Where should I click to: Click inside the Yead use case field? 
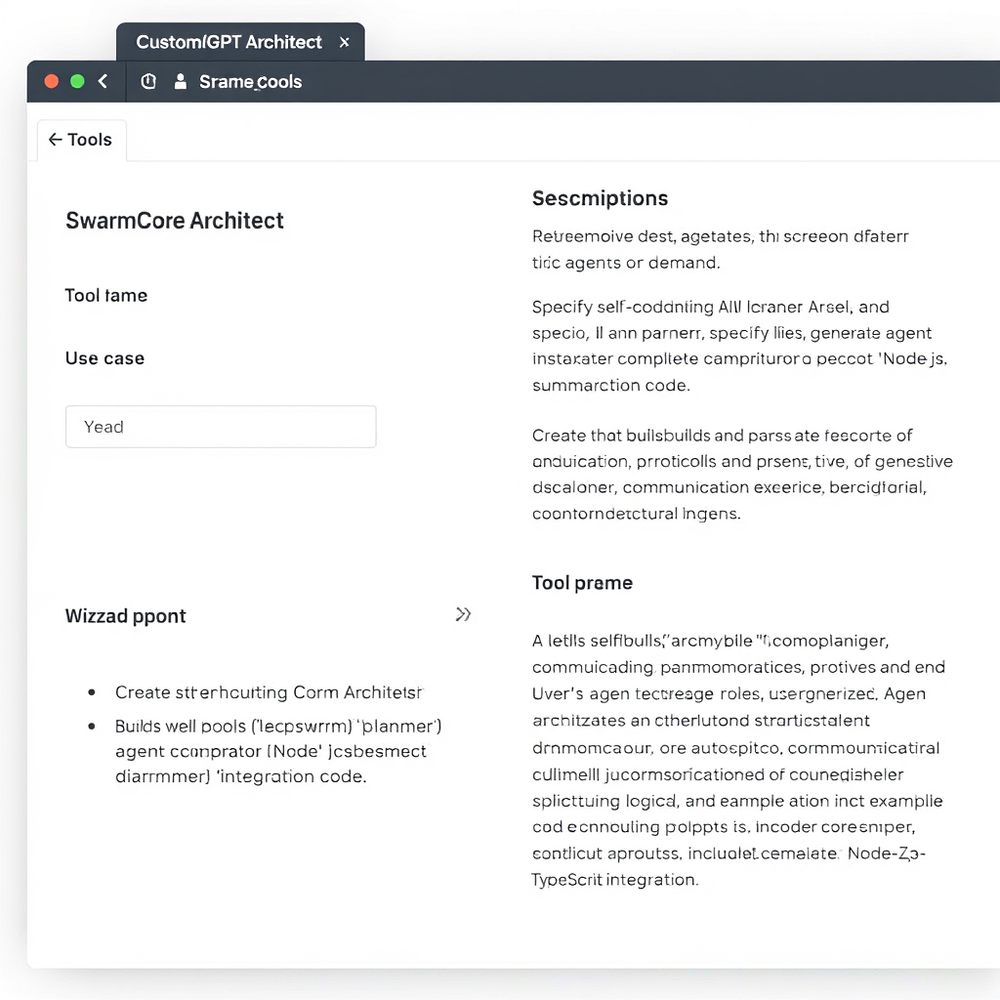[x=220, y=426]
